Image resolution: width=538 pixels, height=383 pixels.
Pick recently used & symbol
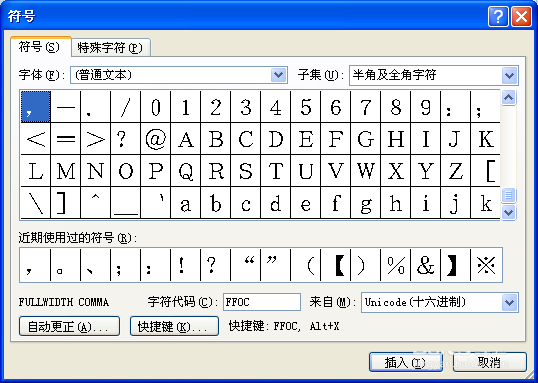(425, 265)
